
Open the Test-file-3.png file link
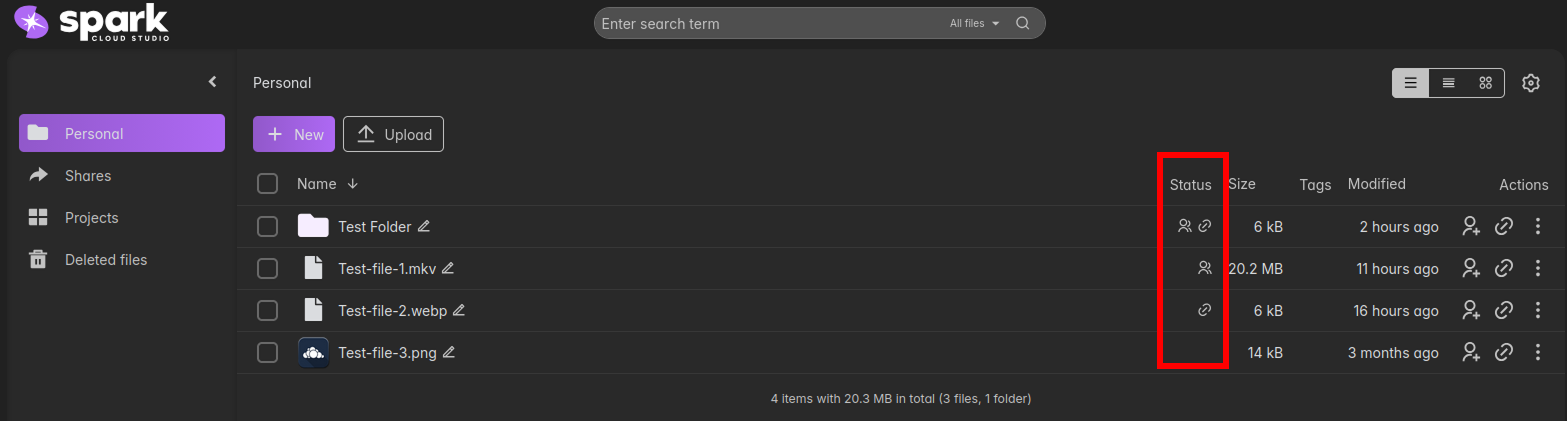[x=387, y=353]
